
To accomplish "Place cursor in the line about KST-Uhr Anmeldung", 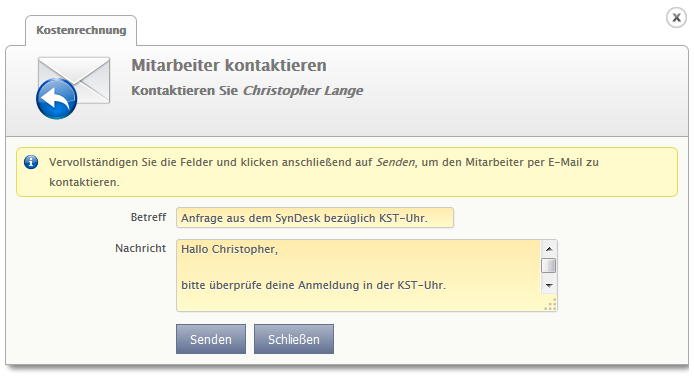I will coord(313,285).
